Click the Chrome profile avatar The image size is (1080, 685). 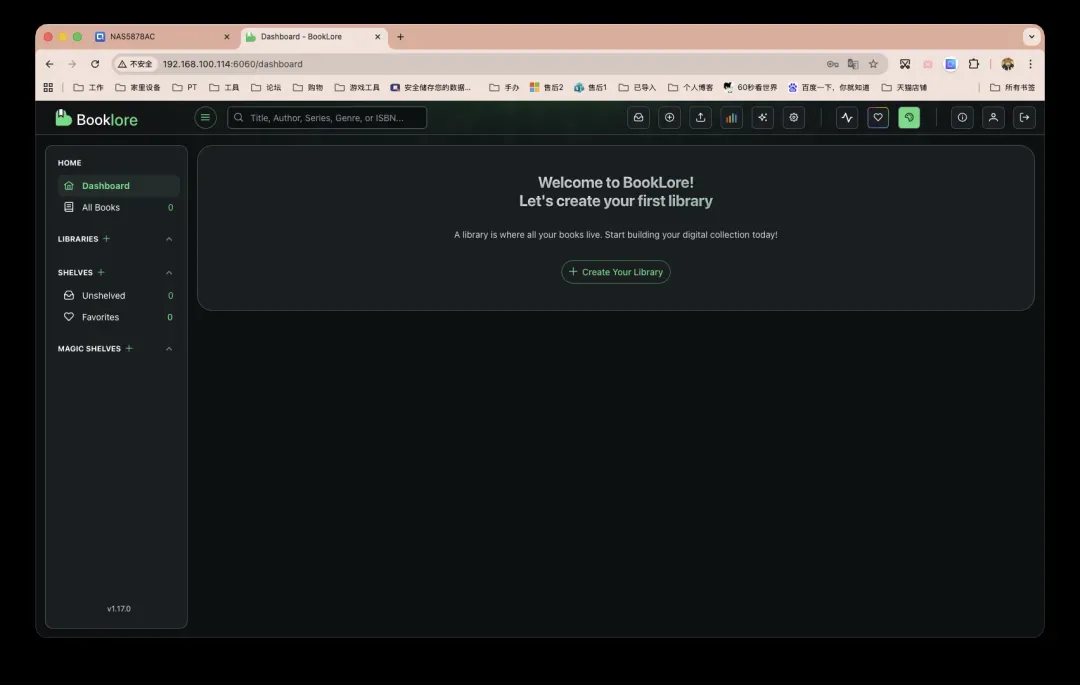(x=1008, y=64)
